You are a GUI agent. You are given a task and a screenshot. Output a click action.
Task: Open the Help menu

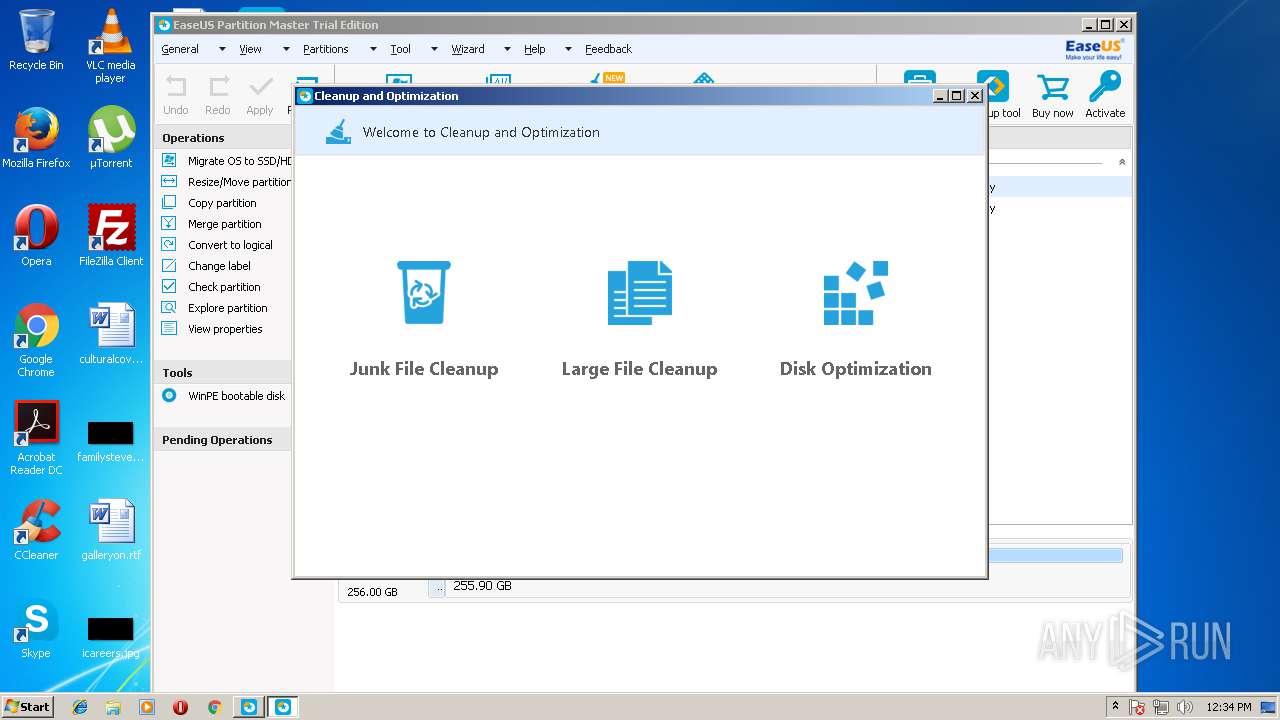535,49
